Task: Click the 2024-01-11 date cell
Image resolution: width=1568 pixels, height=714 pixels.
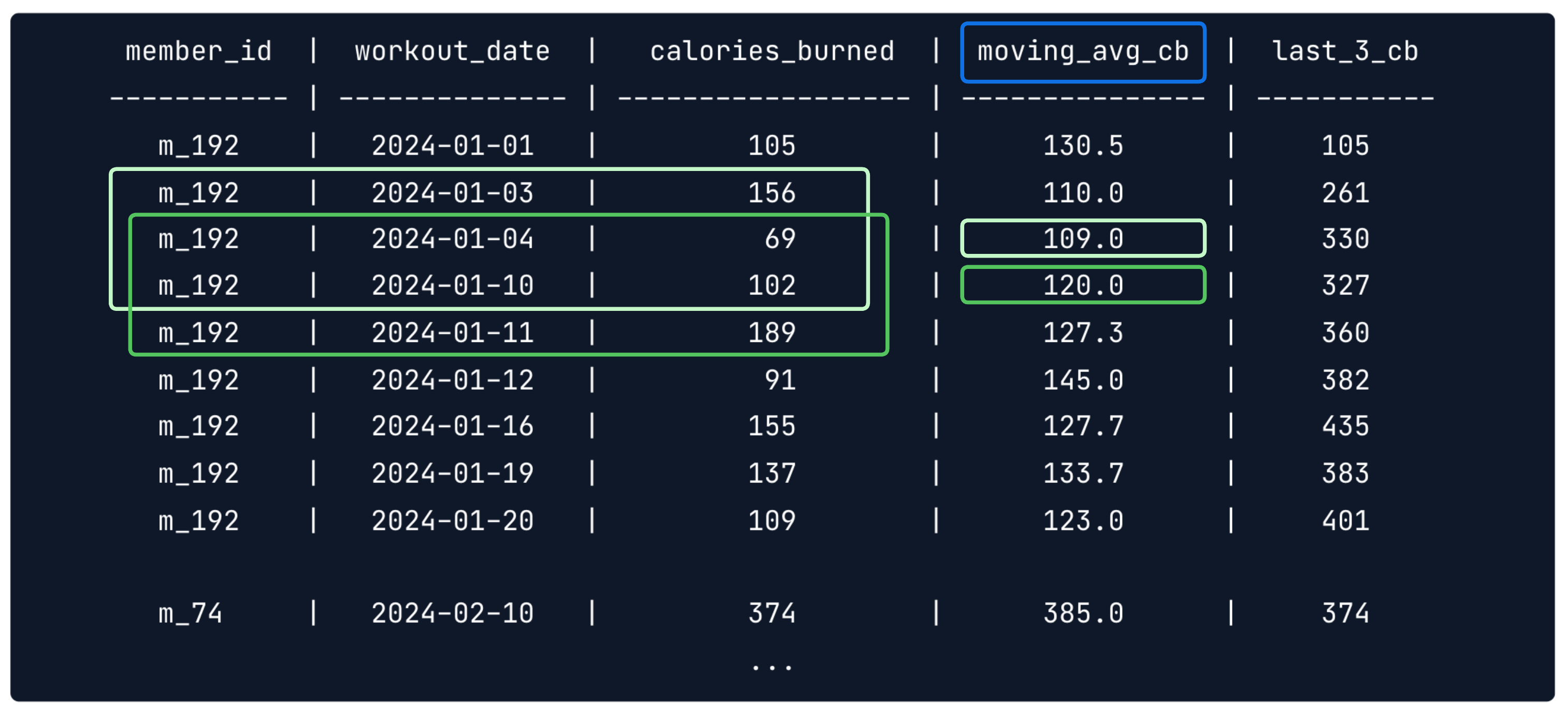Action: tap(452, 333)
